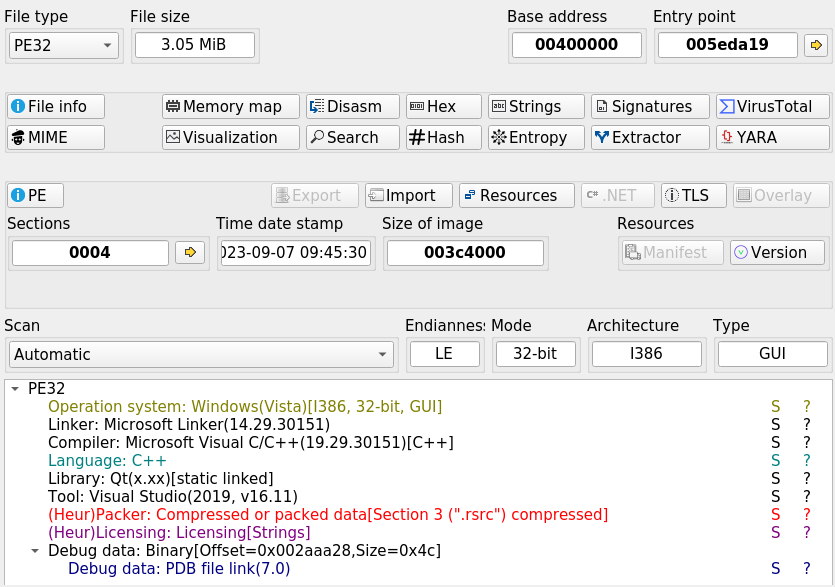Click the Type GUI field
This screenshot has width=835, height=587.
(x=773, y=354)
